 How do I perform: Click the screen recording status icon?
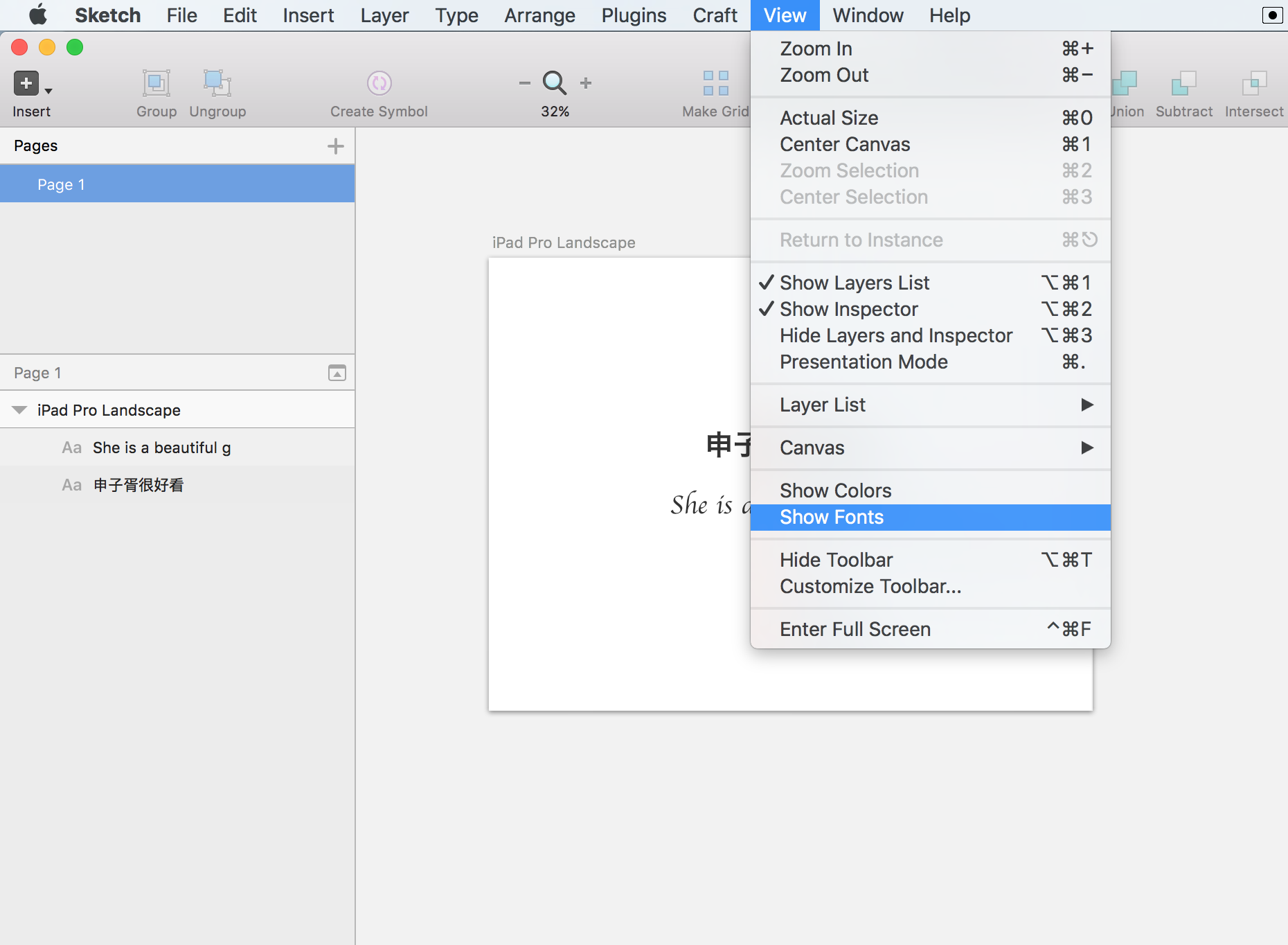1272,15
